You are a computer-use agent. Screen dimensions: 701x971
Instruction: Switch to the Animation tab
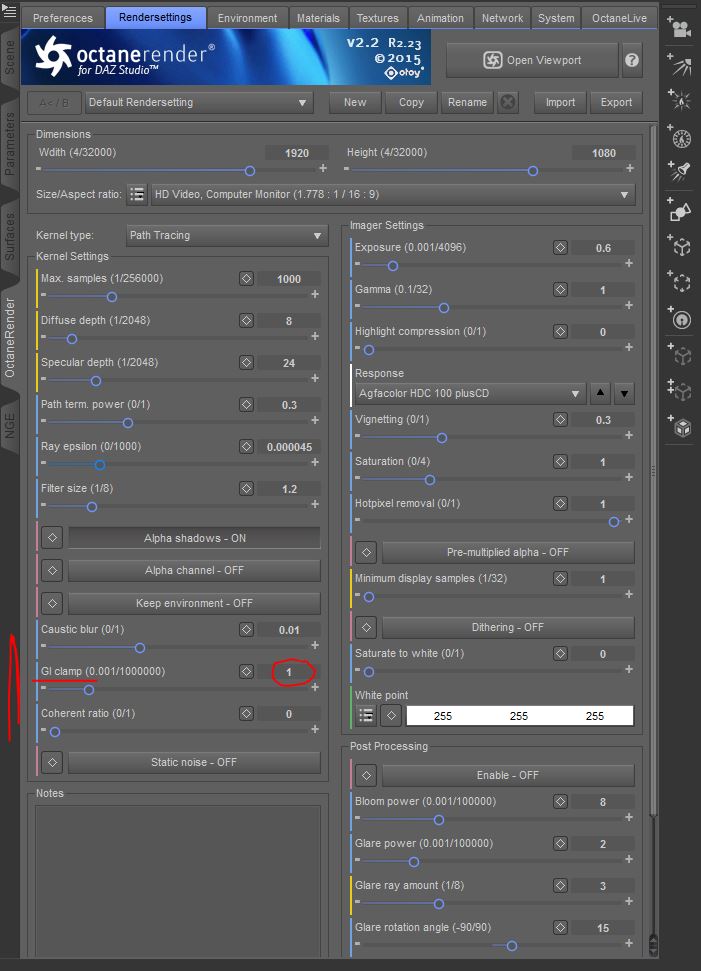tap(440, 18)
